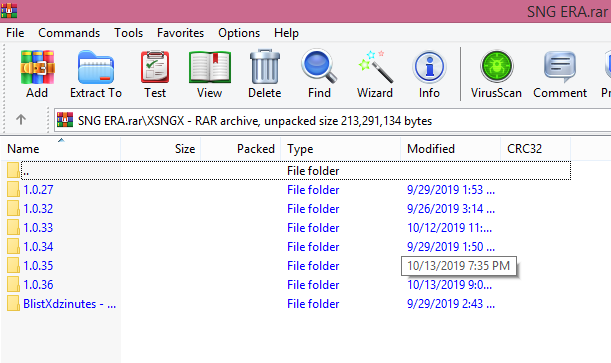
Task: Click modified date 9/26/2019 3:14
Action: coord(451,209)
